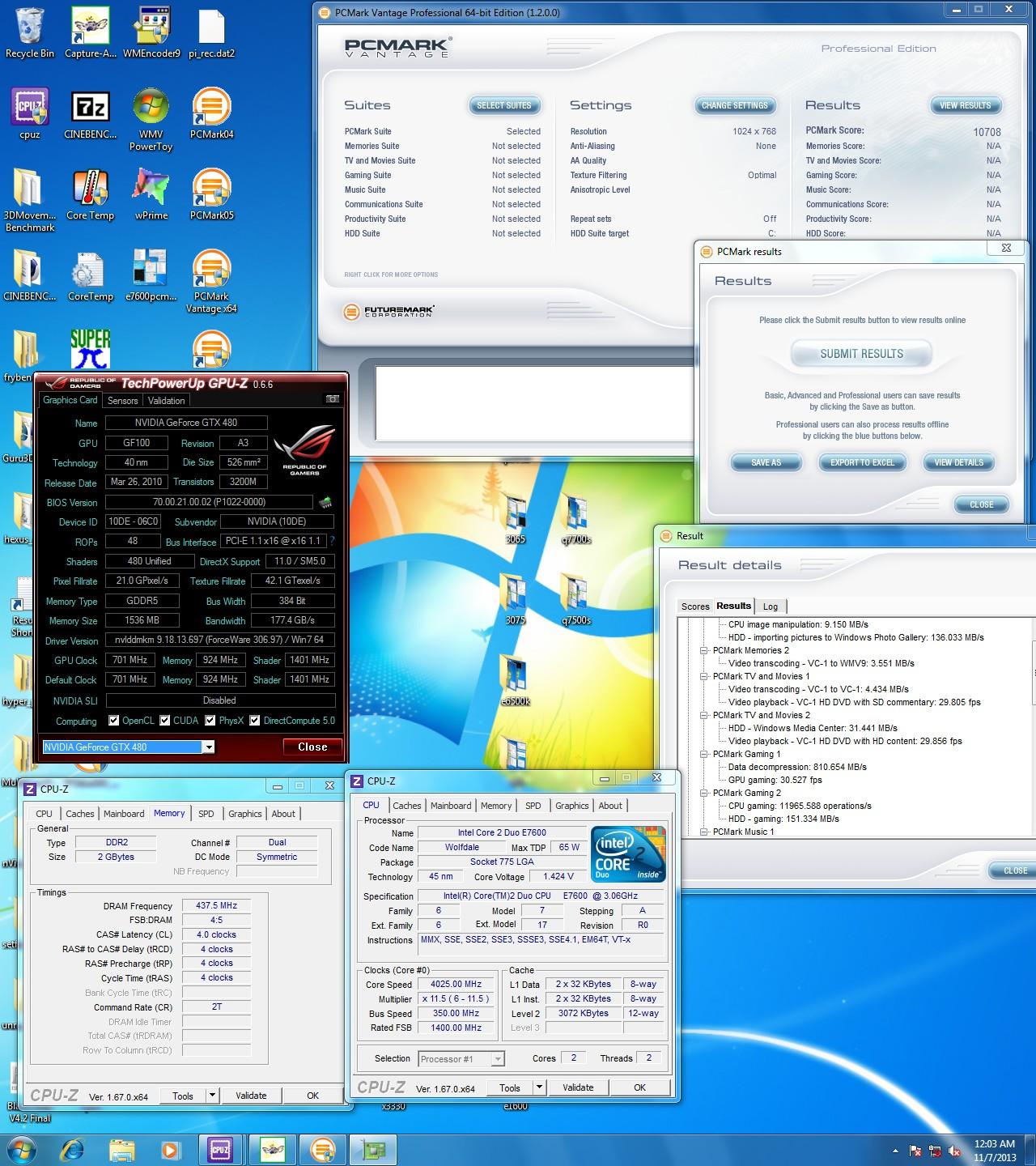Launch the cpuz desktop shortcut
Viewport: 1036px width, 1166px height.
[x=29, y=113]
